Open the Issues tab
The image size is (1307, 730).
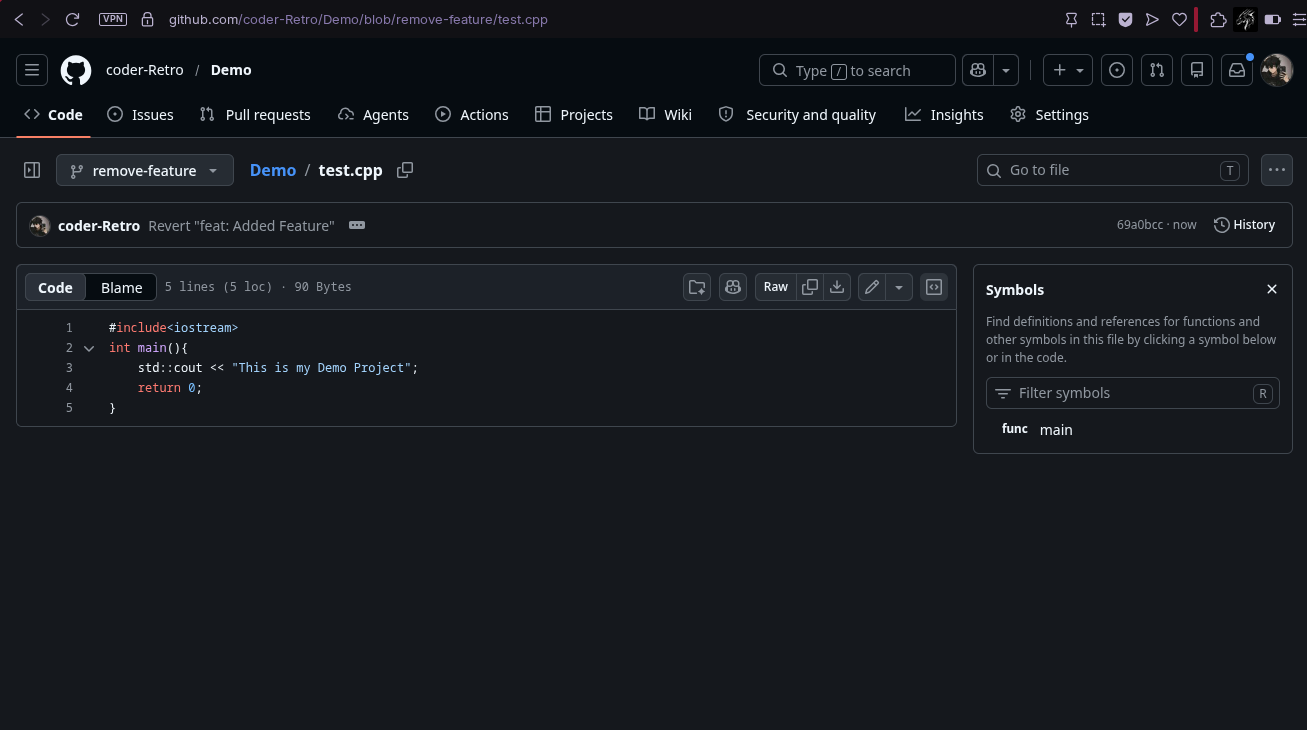(141, 115)
